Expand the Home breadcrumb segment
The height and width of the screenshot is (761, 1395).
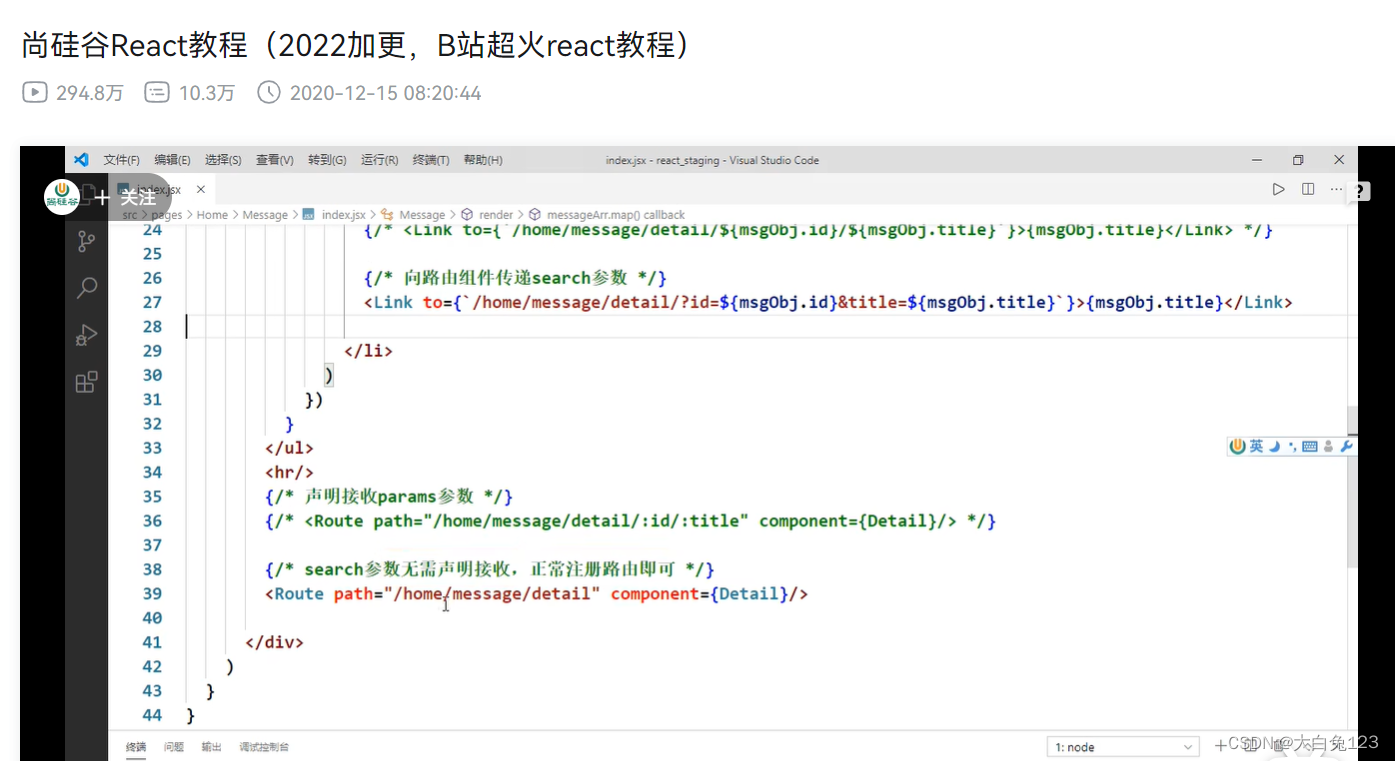(212, 214)
